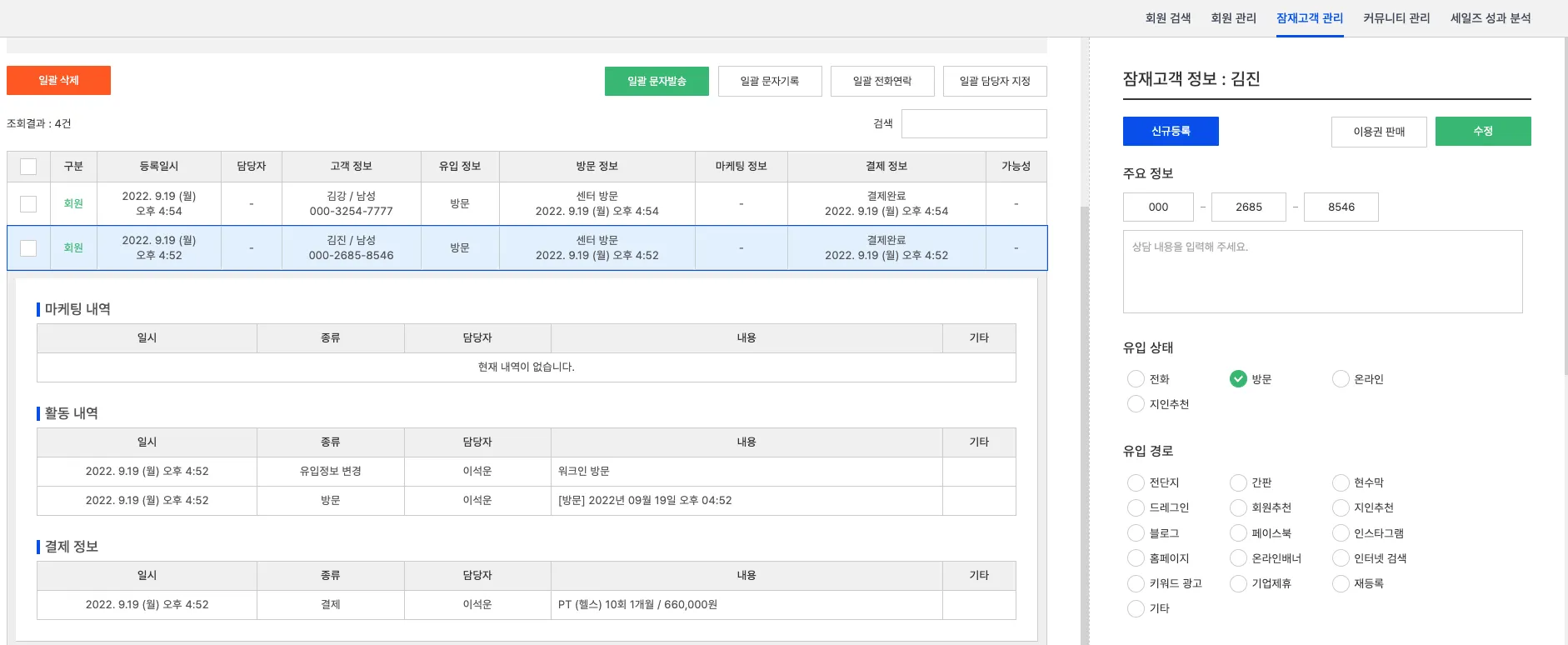
Task: Tick the checkbox for customer 김강 row
Action: (28, 204)
